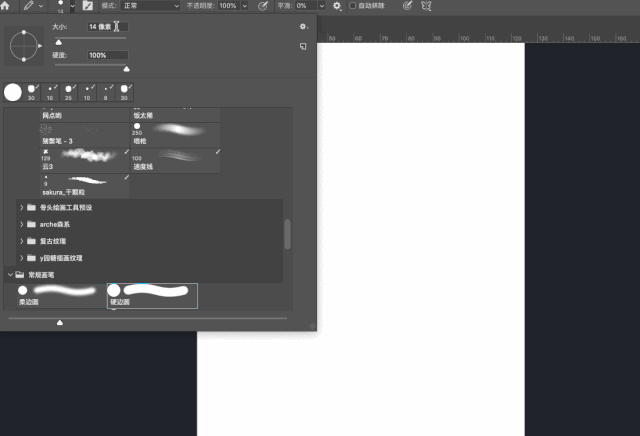Create new brush preset icon
This screenshot has height=436, width=640.
pyautogui.click(x=303, y=46)
